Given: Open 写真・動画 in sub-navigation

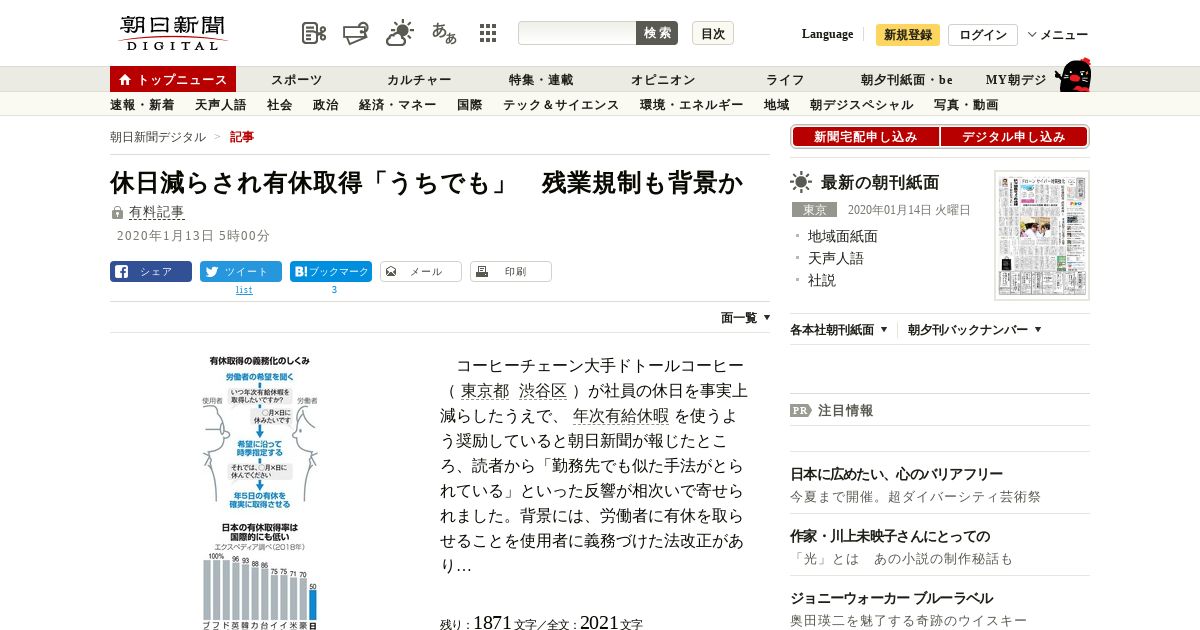Looking at the screenshot, I should tap(965, 104).
